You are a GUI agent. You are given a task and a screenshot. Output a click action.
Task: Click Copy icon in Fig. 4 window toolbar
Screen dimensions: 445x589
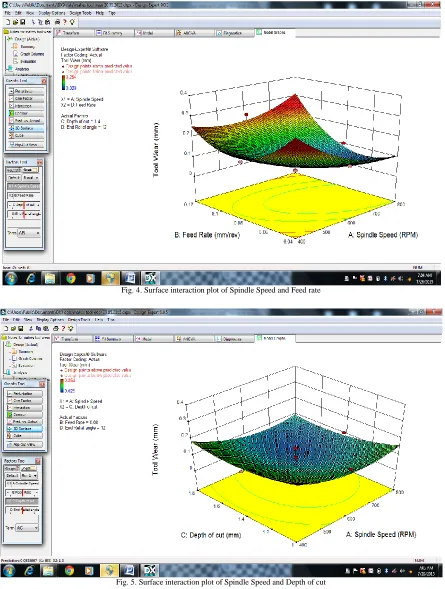point(41,22)
